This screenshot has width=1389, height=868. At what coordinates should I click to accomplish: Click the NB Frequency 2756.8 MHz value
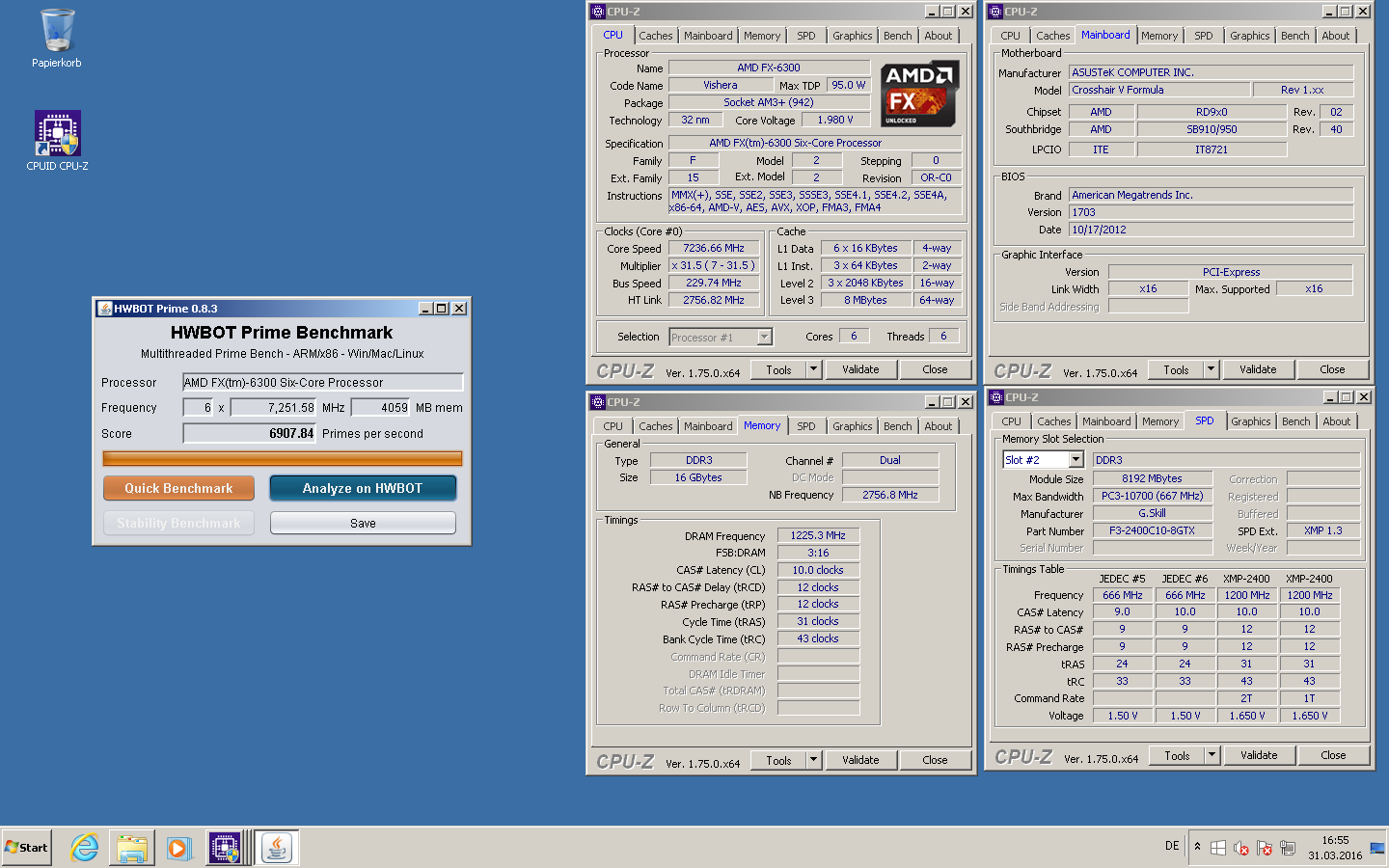[890, 495]
